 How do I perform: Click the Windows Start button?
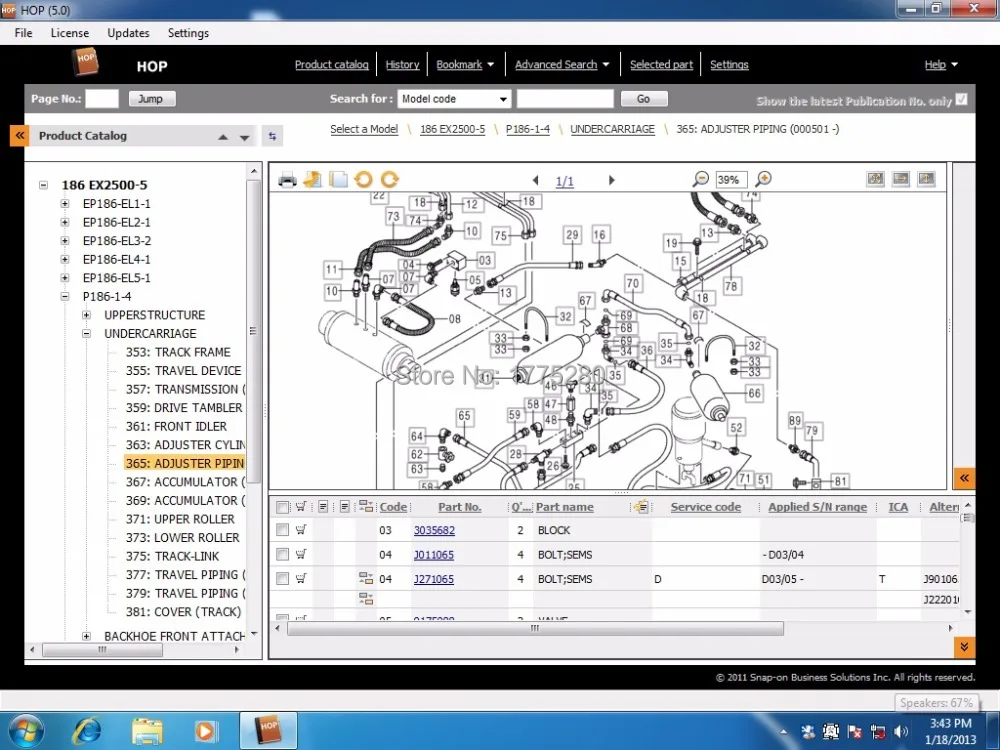click(27, 731)
